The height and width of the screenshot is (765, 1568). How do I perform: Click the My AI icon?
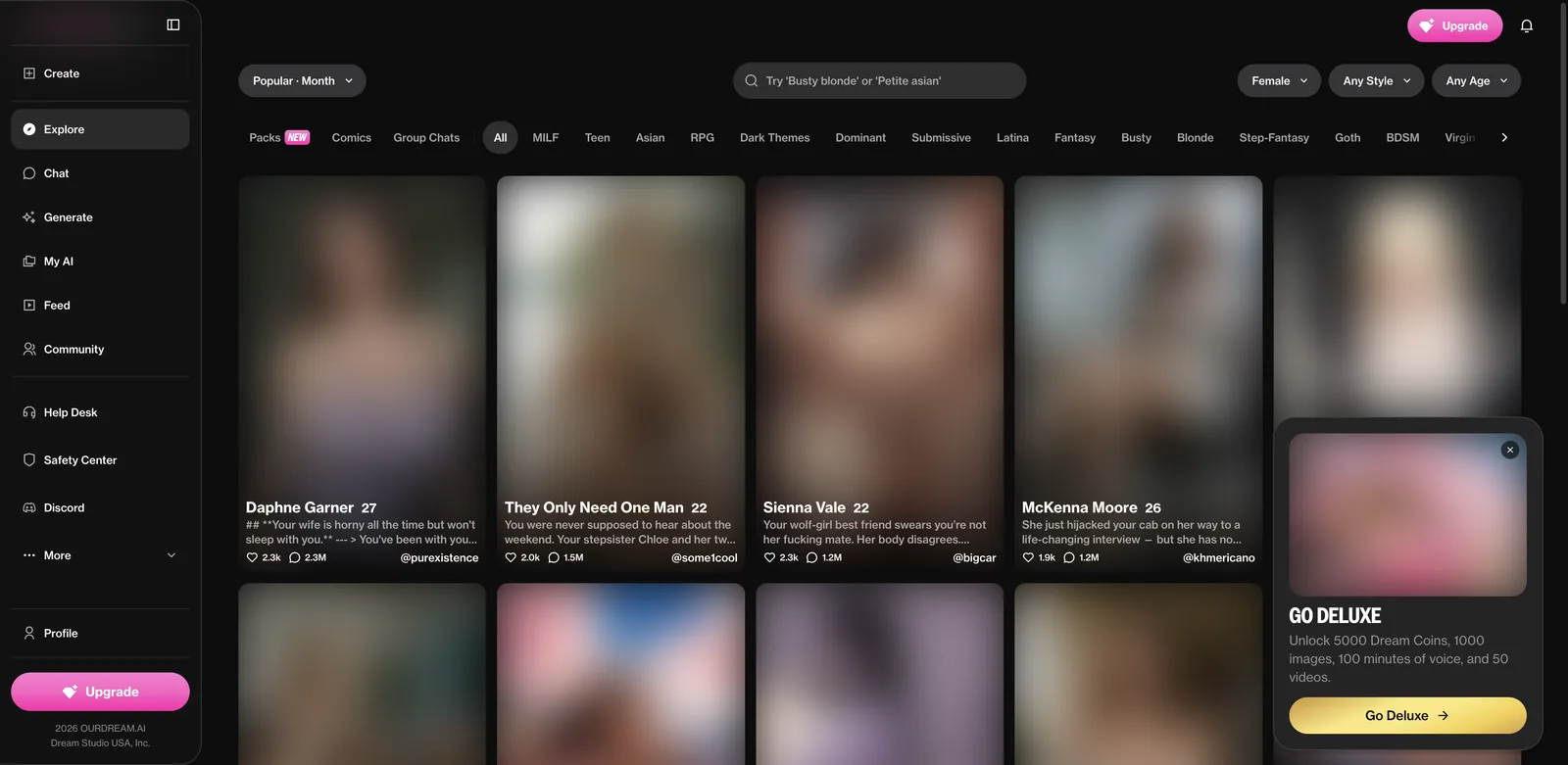pyautogui.click(x=29, y=262)
